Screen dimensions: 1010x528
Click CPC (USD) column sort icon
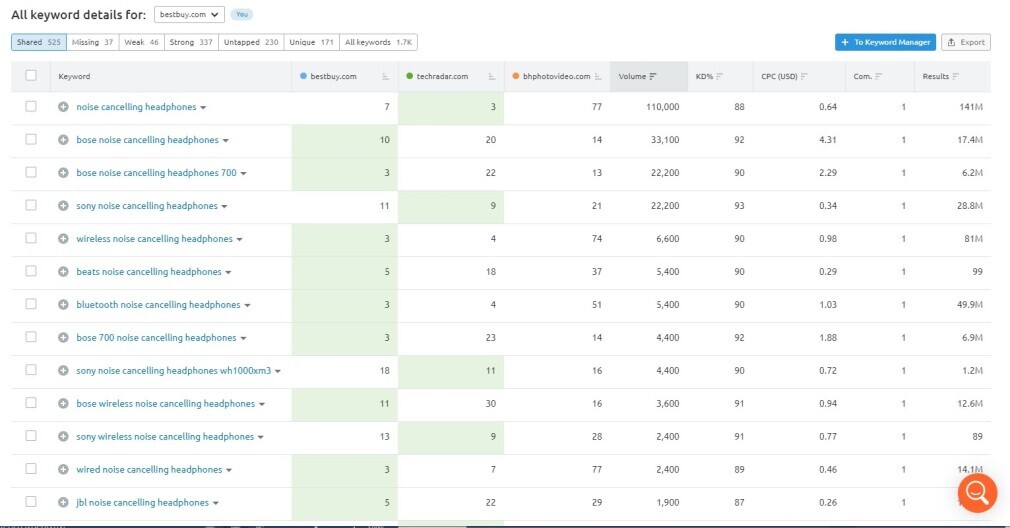pos(804,77)
